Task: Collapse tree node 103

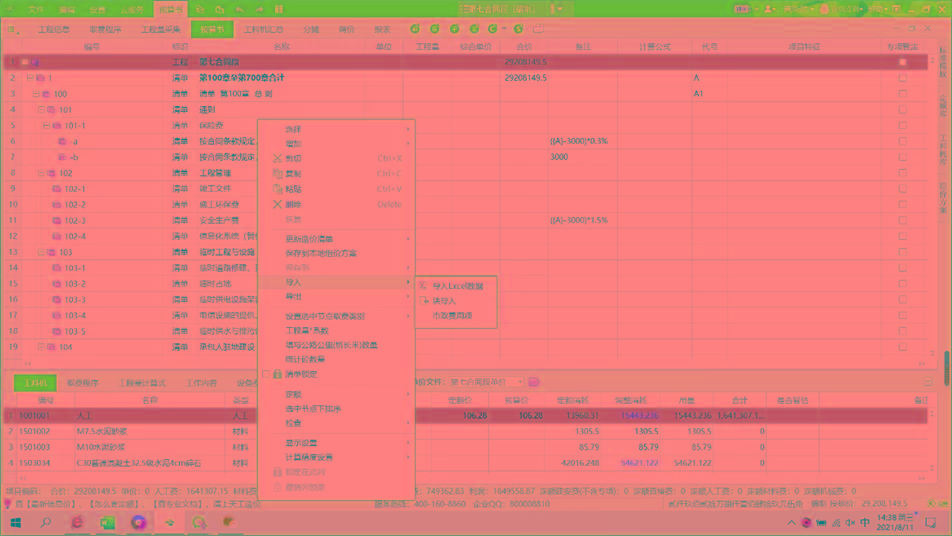Action: (x=41, y=252)
